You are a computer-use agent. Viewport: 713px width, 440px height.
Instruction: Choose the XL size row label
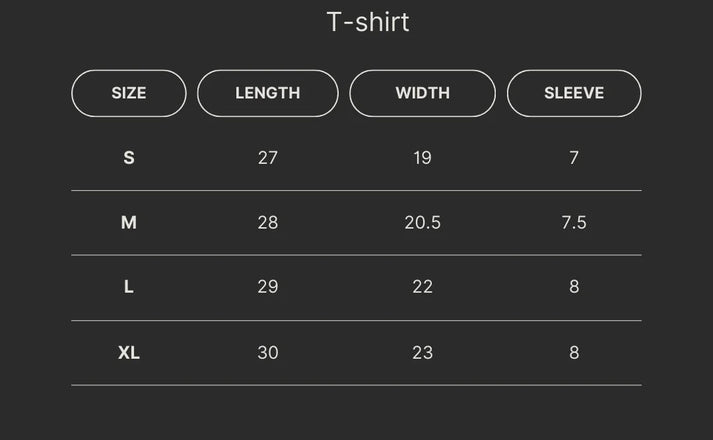tap(129, 353)
